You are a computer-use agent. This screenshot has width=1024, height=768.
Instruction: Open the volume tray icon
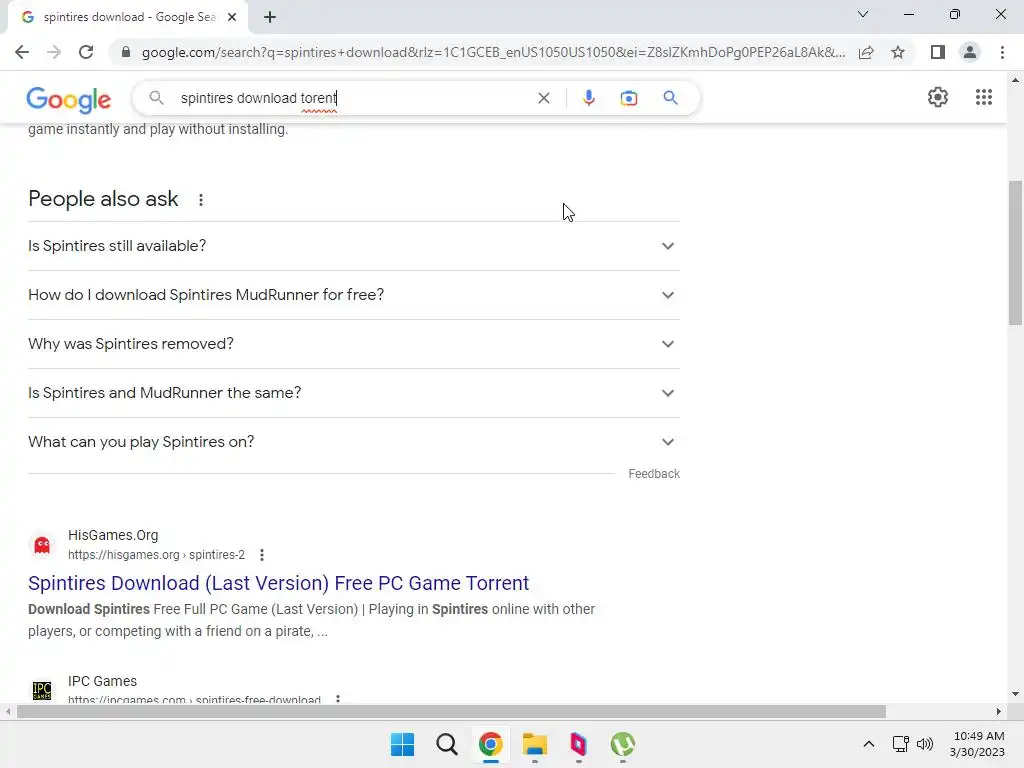[925, 744]
